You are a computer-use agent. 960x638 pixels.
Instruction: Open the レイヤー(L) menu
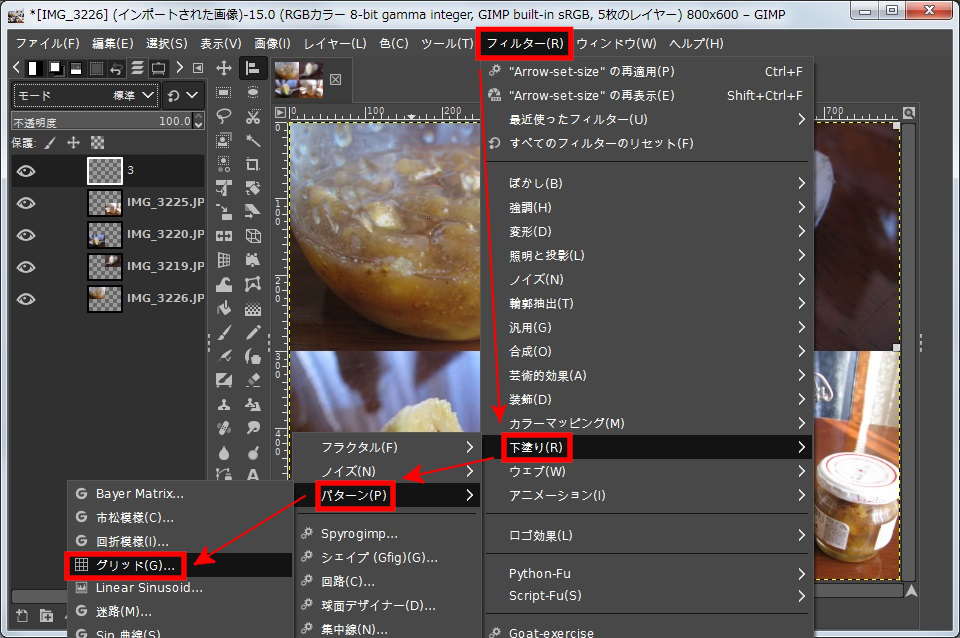[x=335, y=43]
